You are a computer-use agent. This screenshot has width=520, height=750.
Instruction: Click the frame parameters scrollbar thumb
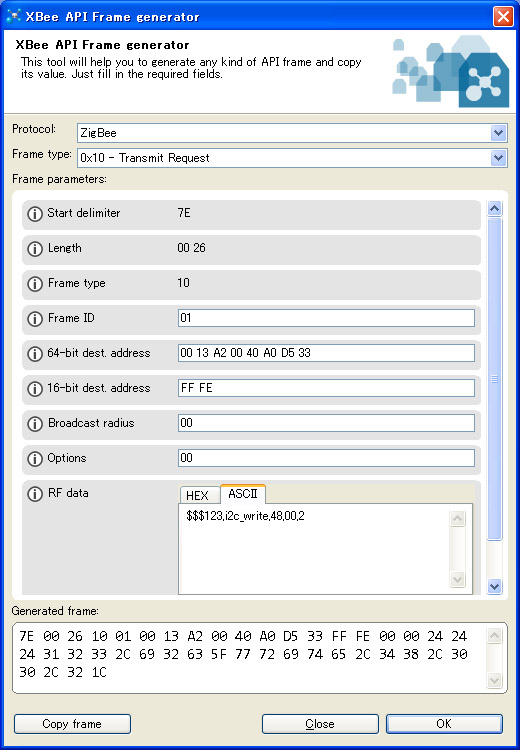(494, 379)
